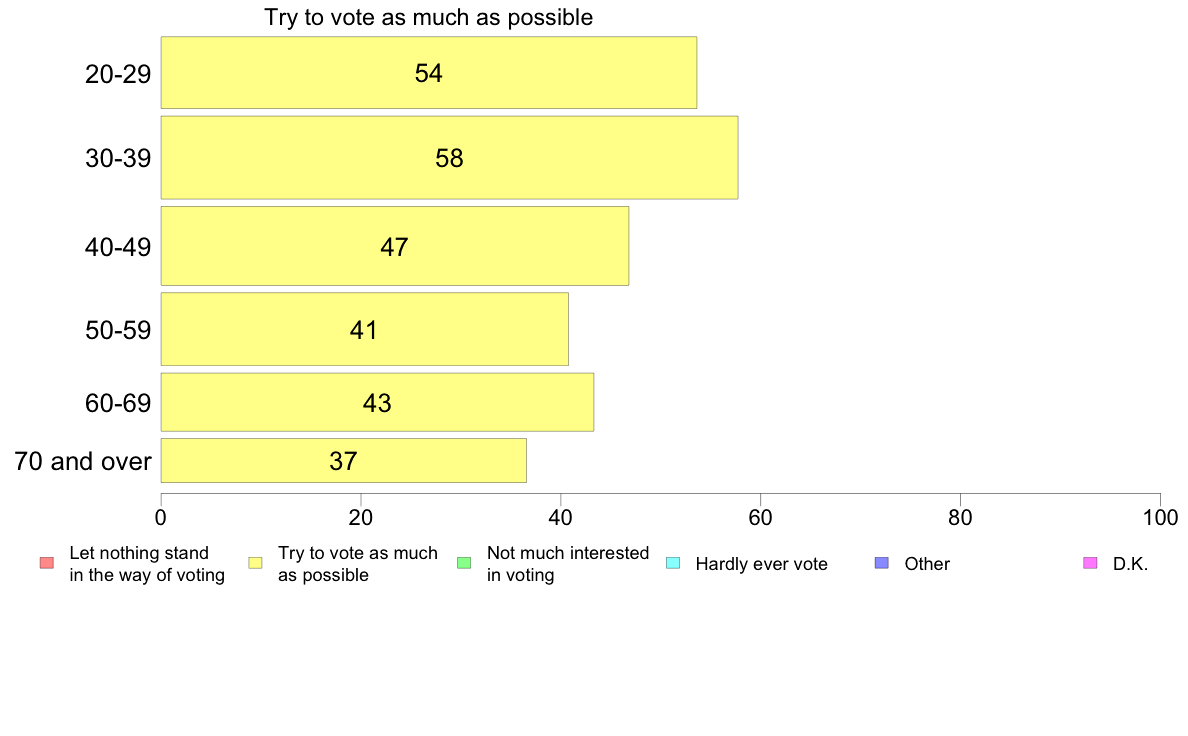Click the magenta 'D.K.' legend swatch
1188x736 pixels.
tap(1090, 563)
